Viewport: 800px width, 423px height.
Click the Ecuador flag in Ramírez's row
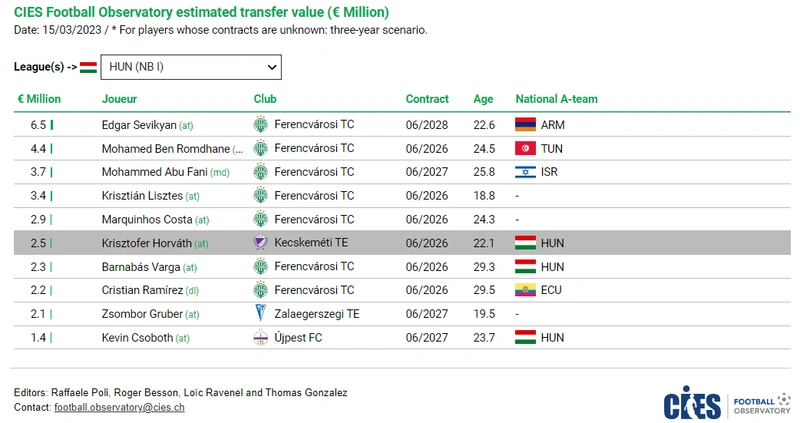pos(526,290)
